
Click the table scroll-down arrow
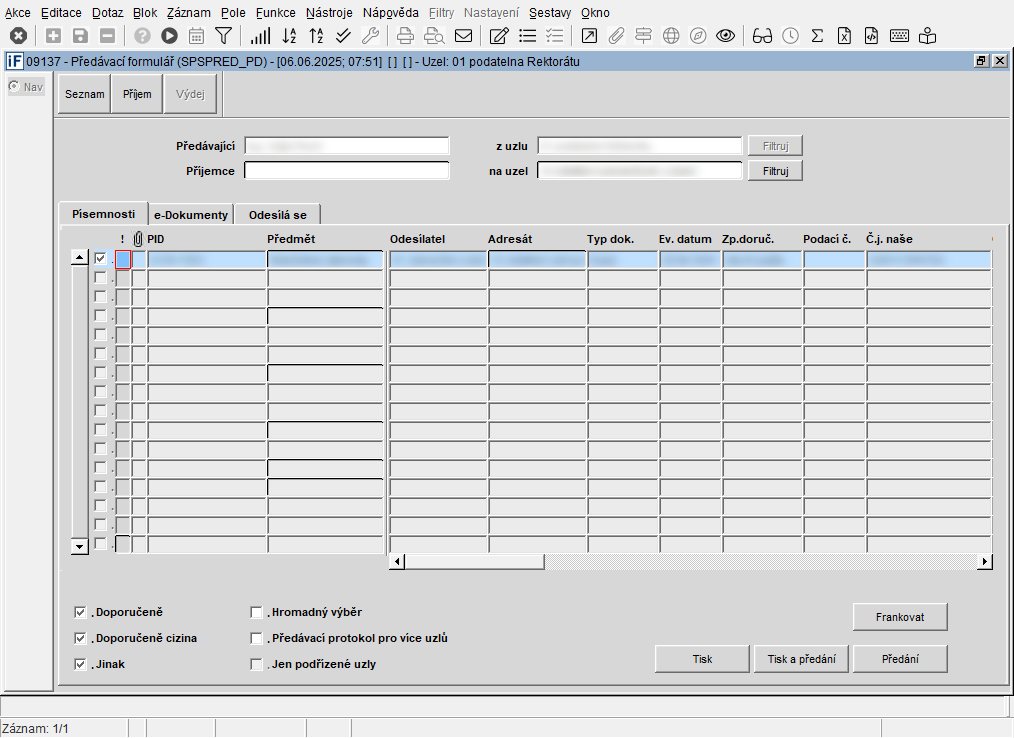(80, 546)
